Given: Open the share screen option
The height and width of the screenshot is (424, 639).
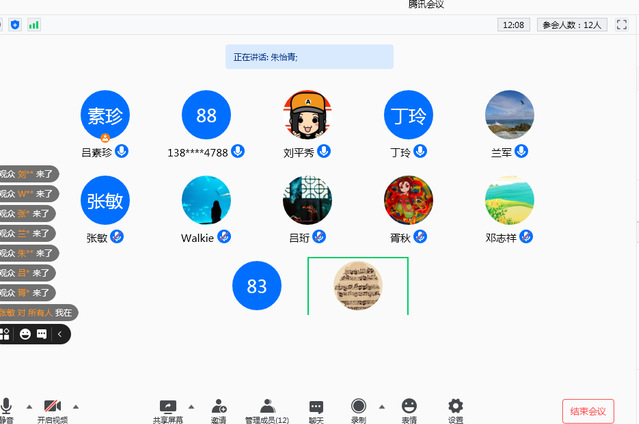Looking at the screenshot, I should [x=168, y=405].
